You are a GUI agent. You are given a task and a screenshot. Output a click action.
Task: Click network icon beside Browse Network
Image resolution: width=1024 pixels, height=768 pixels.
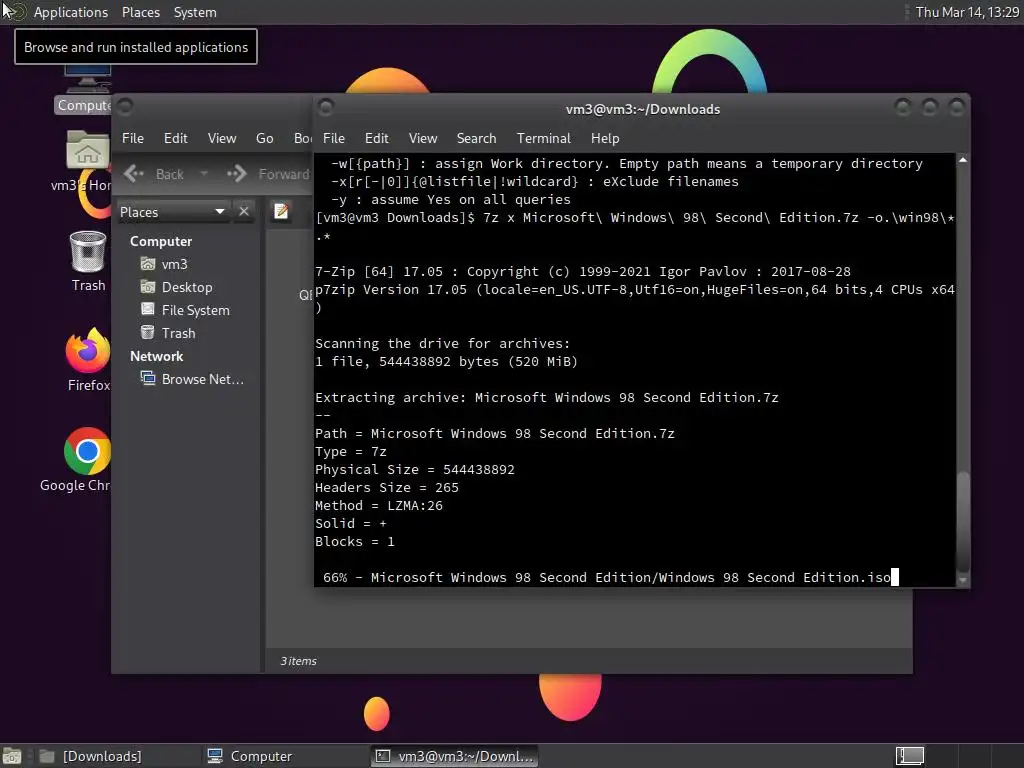click(x=148, y=378)
